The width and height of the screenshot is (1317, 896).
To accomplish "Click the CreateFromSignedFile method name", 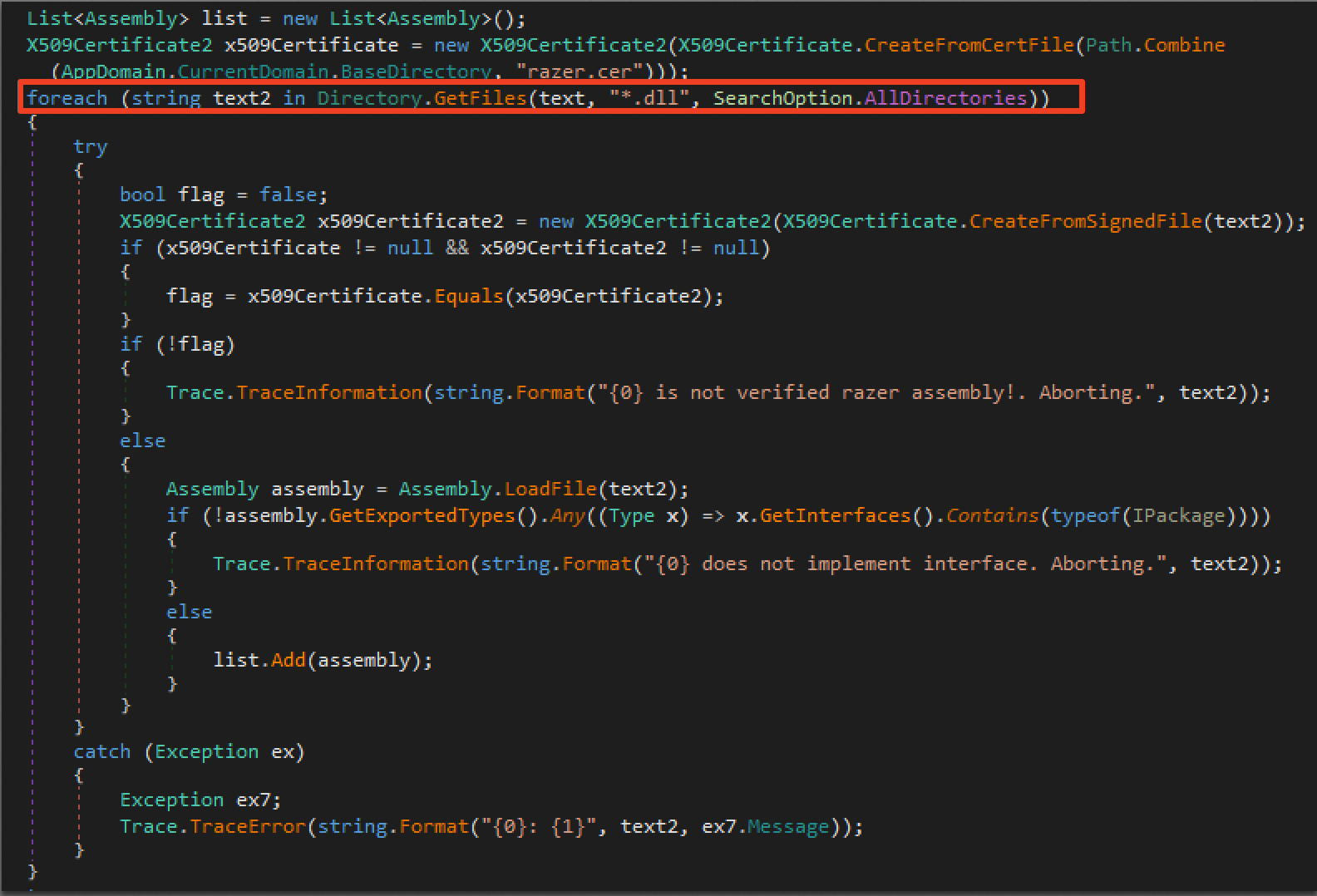I will click(x=1085, y=221).
